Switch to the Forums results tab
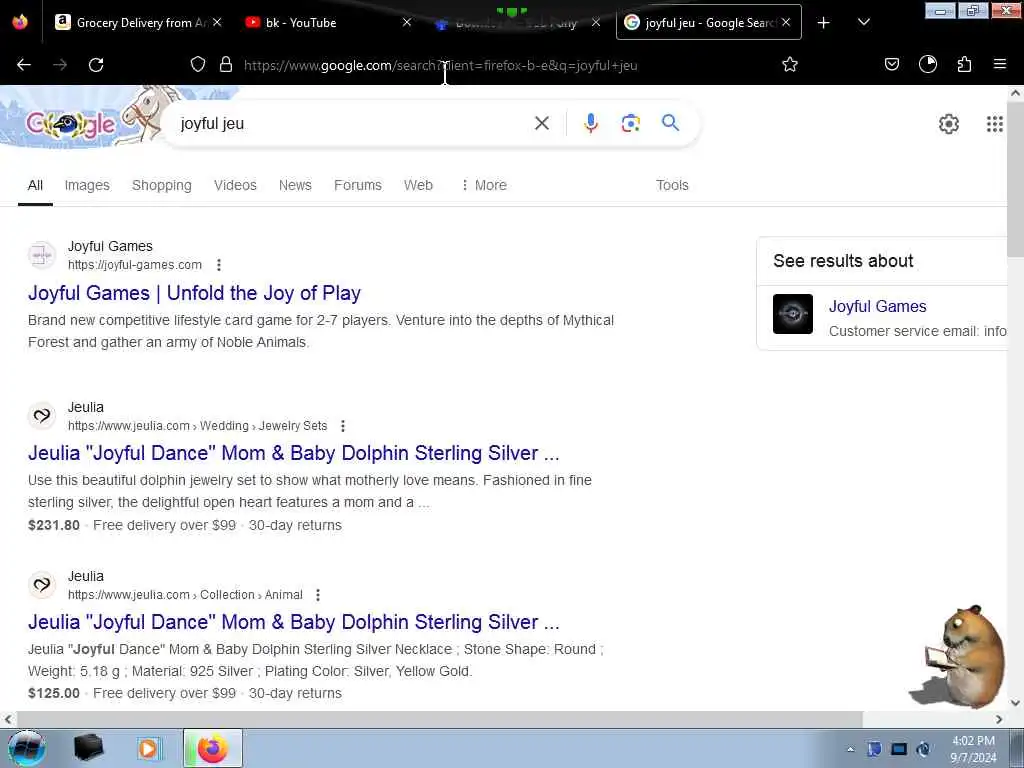Viewport: 1024px width, 768px height. click(358, 185)
